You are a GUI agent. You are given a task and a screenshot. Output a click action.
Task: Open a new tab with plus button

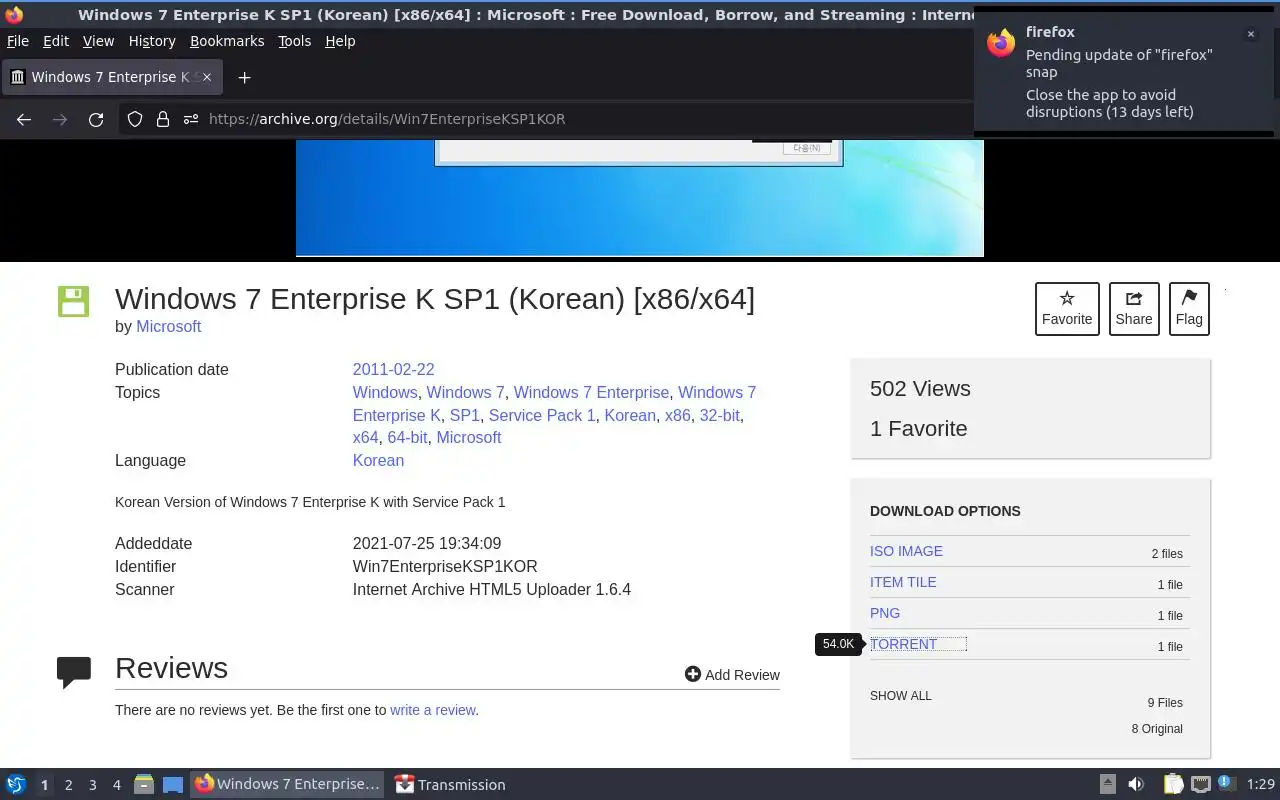(x=244, y=77)
